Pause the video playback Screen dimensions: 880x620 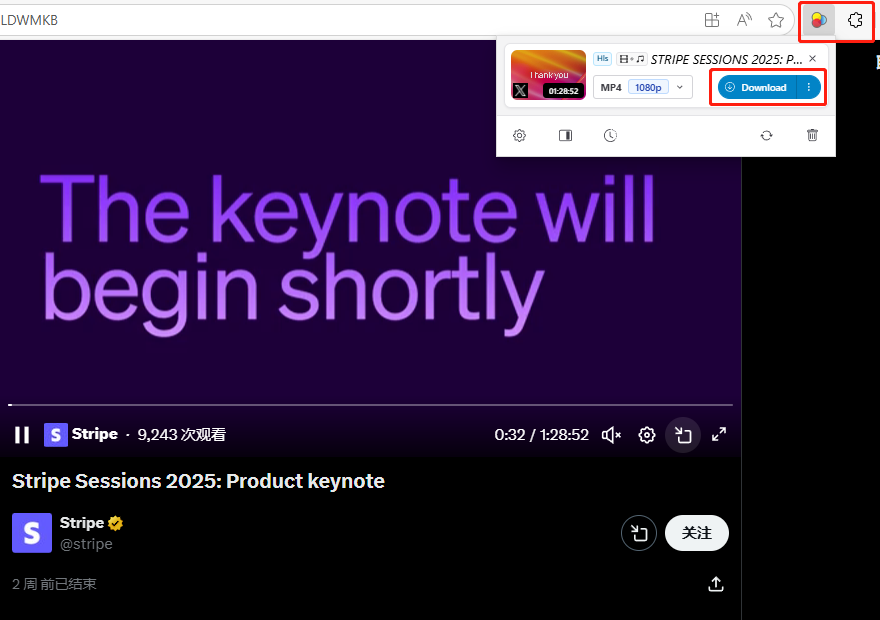22,435
